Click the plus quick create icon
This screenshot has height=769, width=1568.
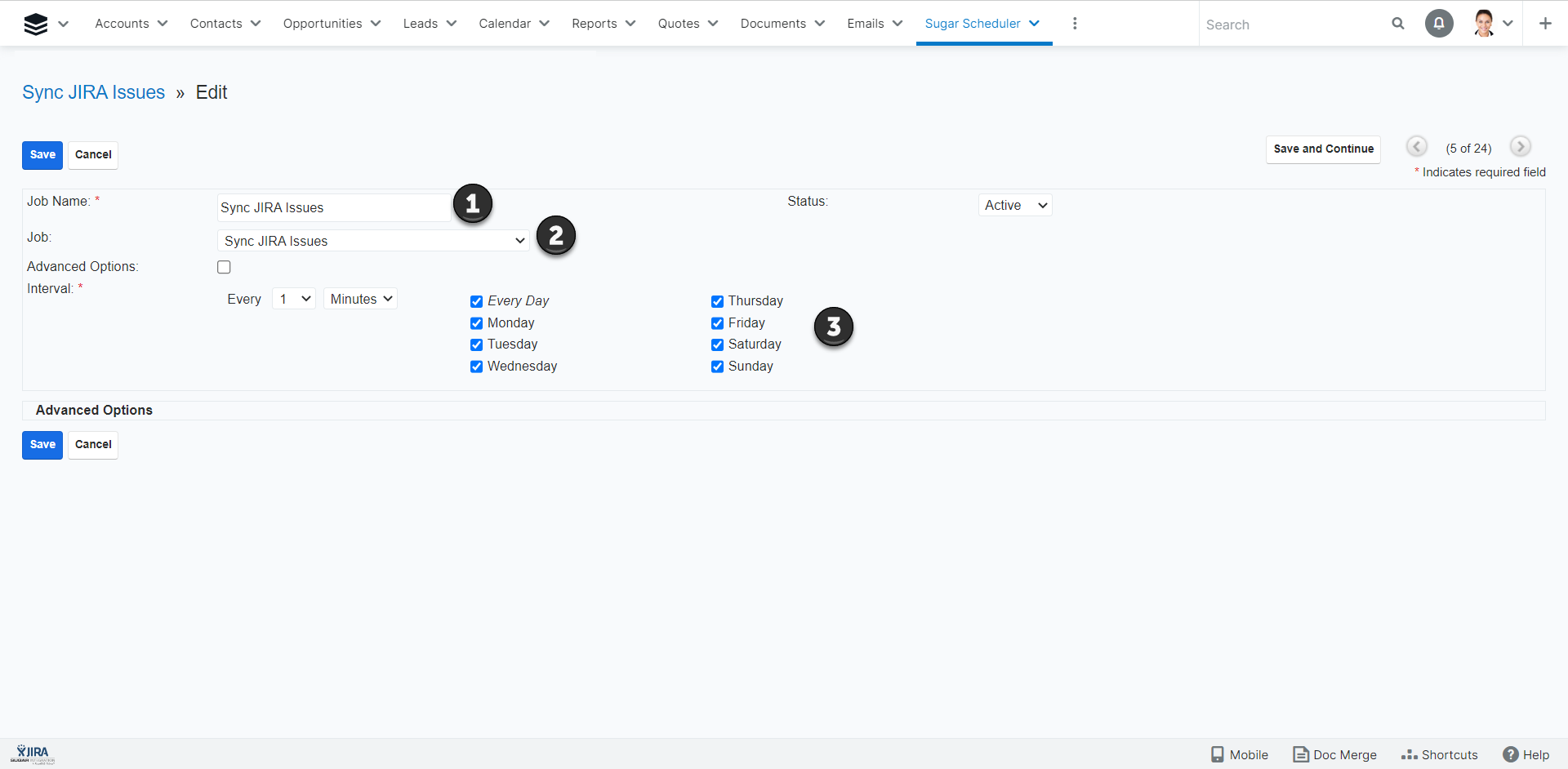pyautogui.click(x=1544, y=24)
